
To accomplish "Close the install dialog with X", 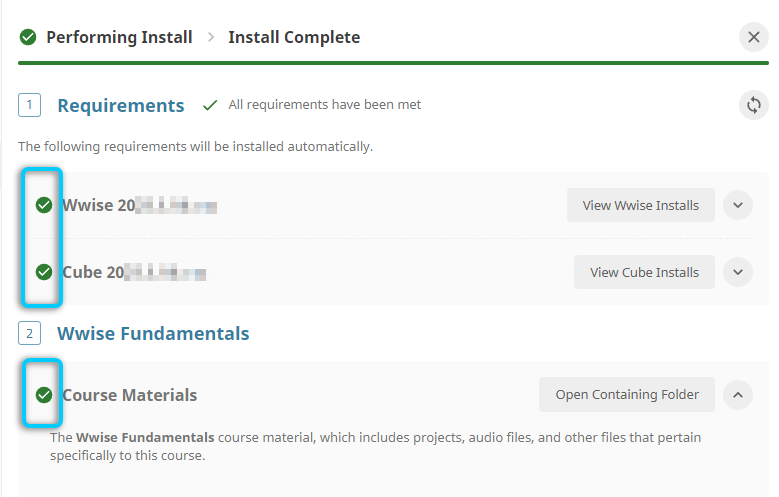I will [x=753, y=37].
